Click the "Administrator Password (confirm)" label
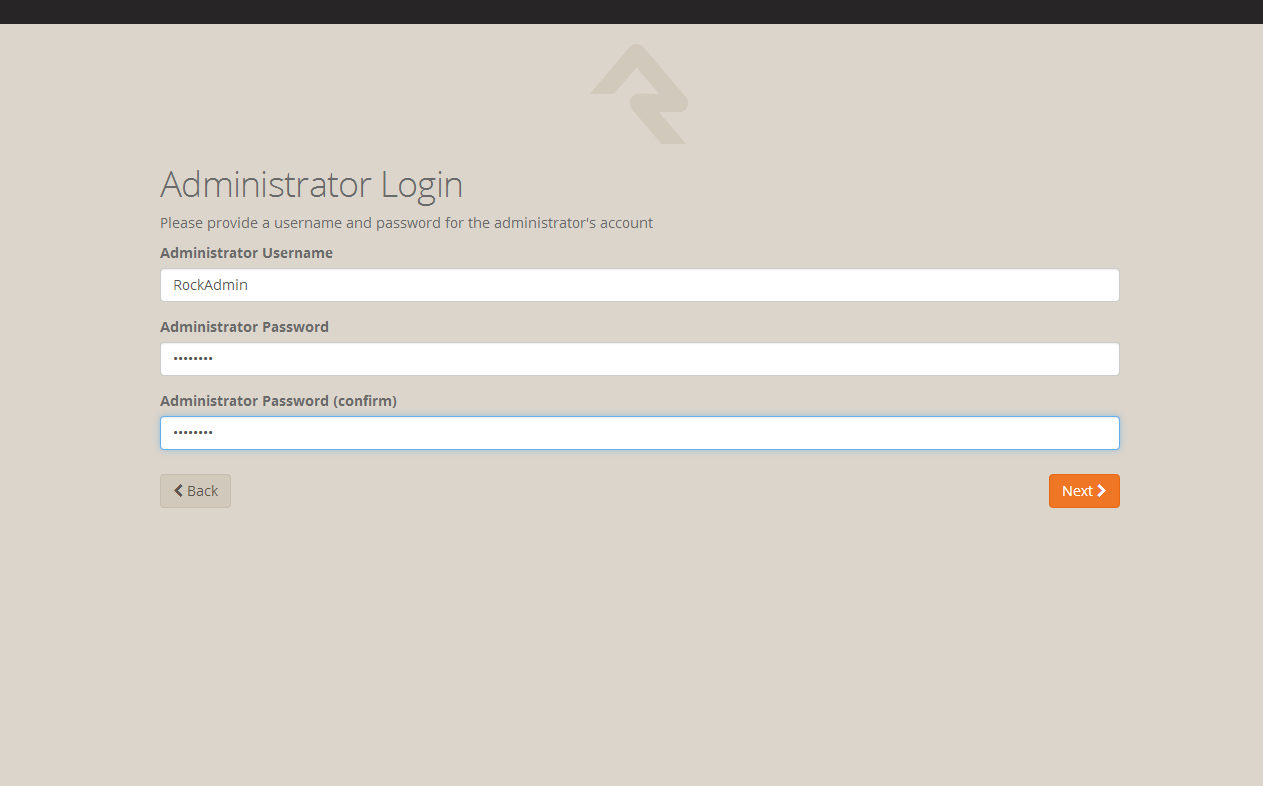Viewport: 1263px width, 786px height. [278, 401]
